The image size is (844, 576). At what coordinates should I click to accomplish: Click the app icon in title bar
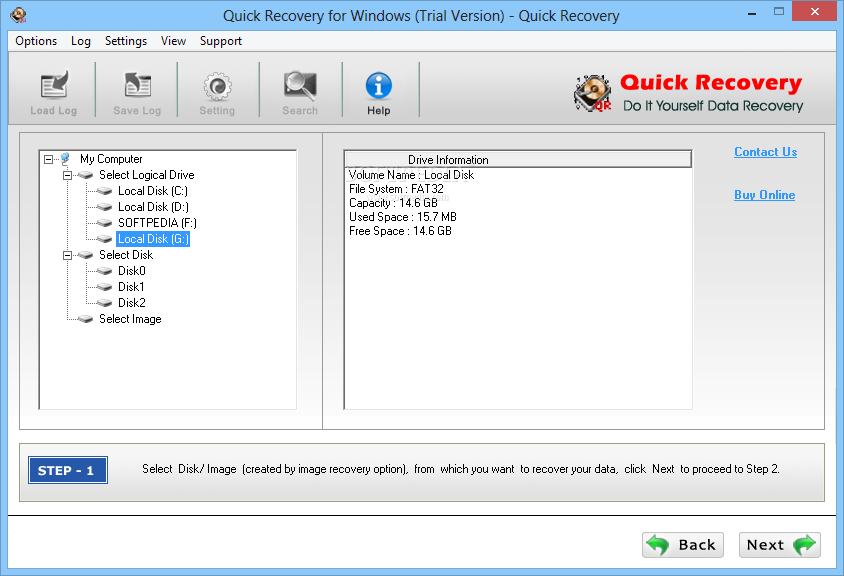pos(18,15)
